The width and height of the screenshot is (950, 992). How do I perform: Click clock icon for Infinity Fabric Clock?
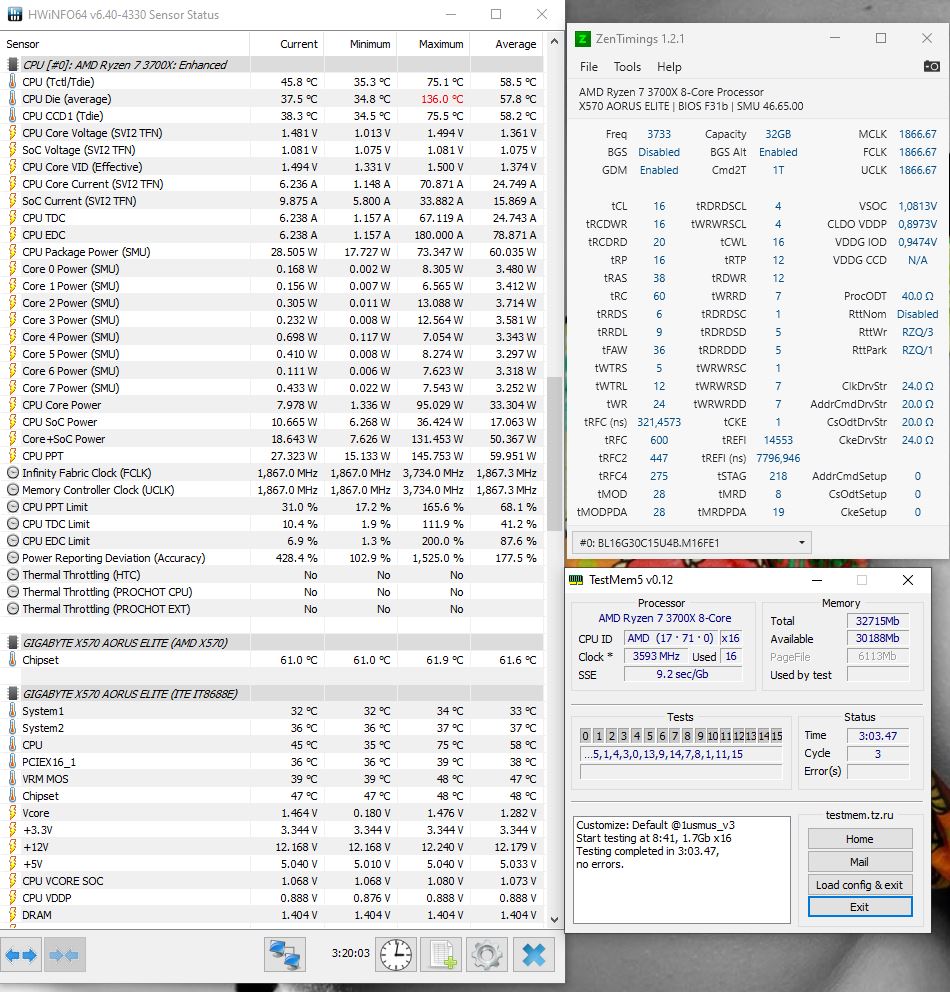tap(12, 473)
